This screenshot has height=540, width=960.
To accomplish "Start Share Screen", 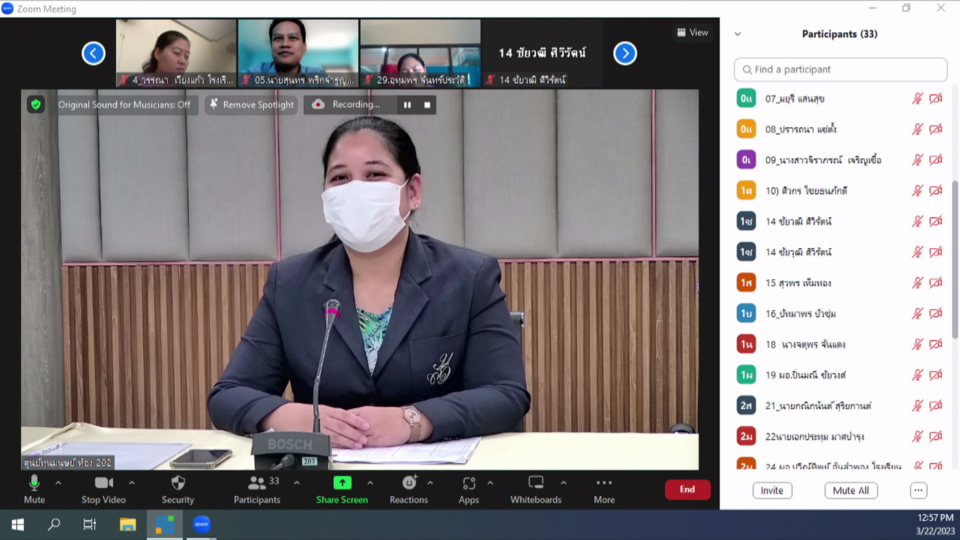I will 342,489.
